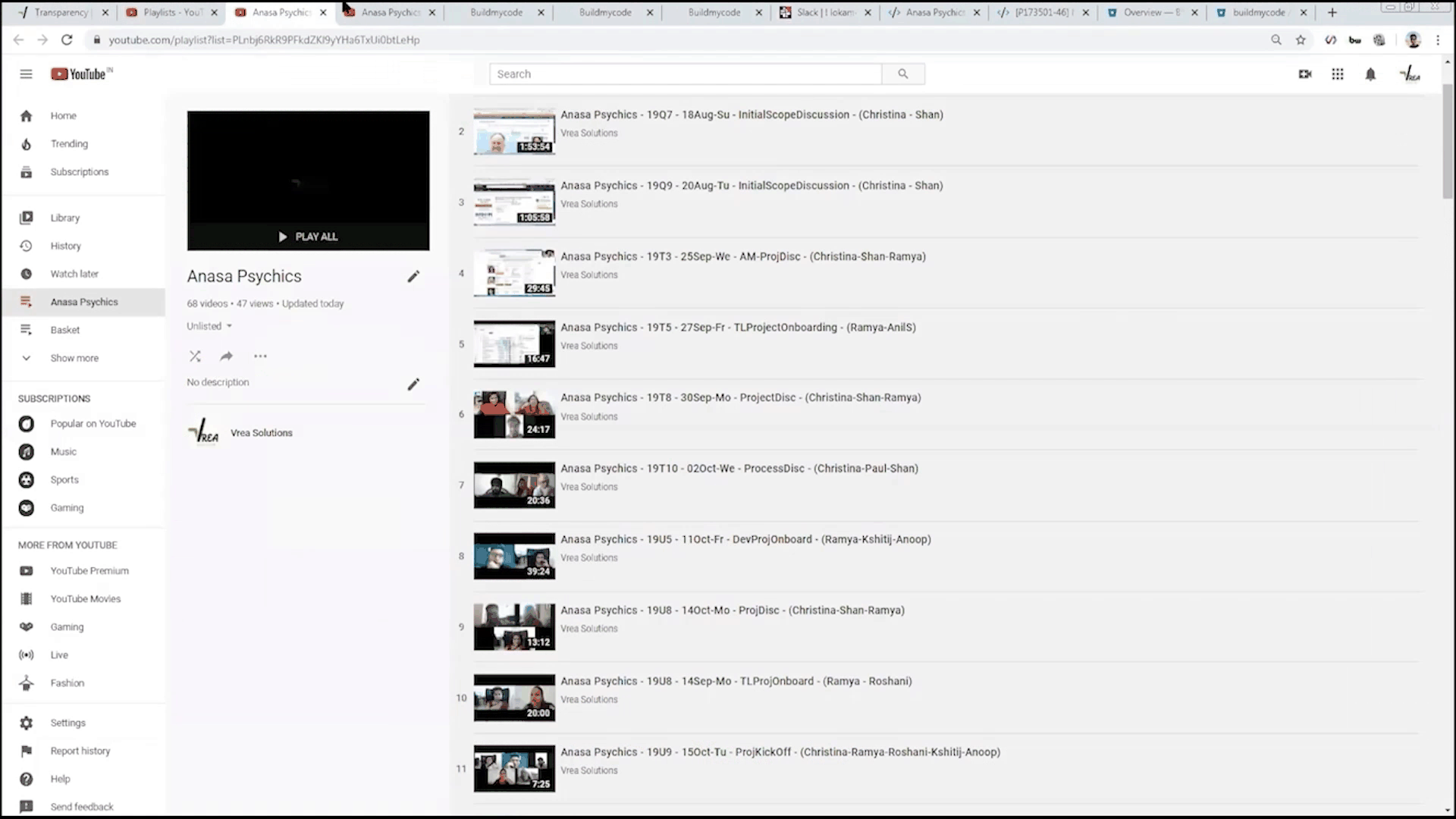This screenshot has height=819, width=1456.
Task: Open the YouTube apps grid icon
Action: 1338,74
